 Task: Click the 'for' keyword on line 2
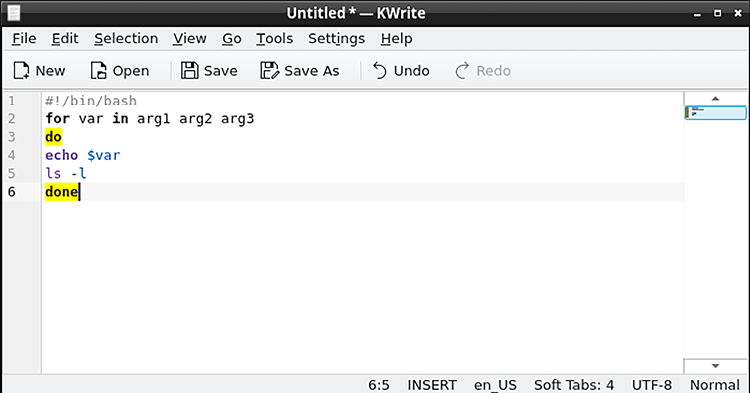(x=57, y=119)
